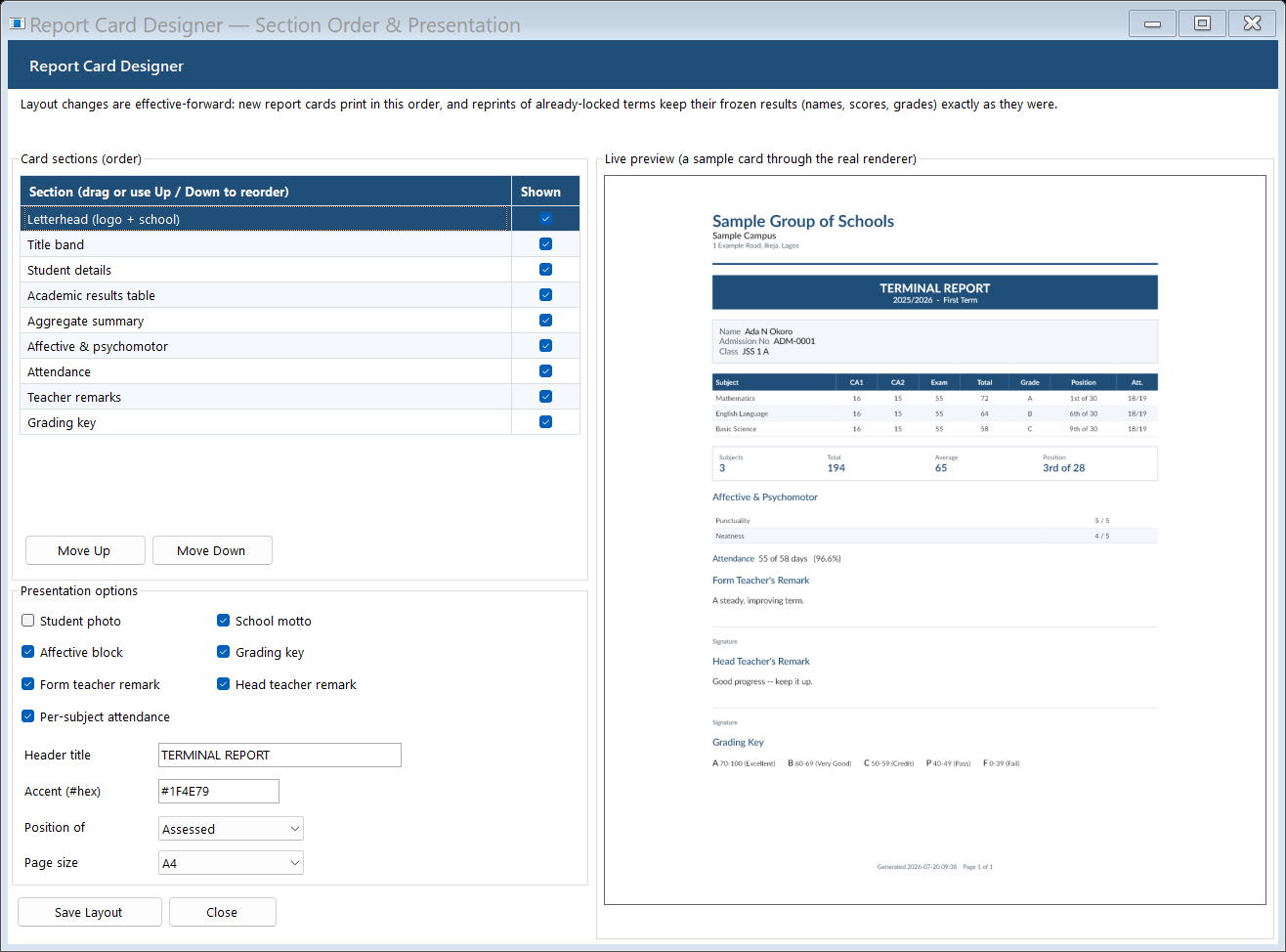The image size is (1286, 952).
Task: Click the live preview sample card
Action: pyautogui.click(x=935, y=540)
